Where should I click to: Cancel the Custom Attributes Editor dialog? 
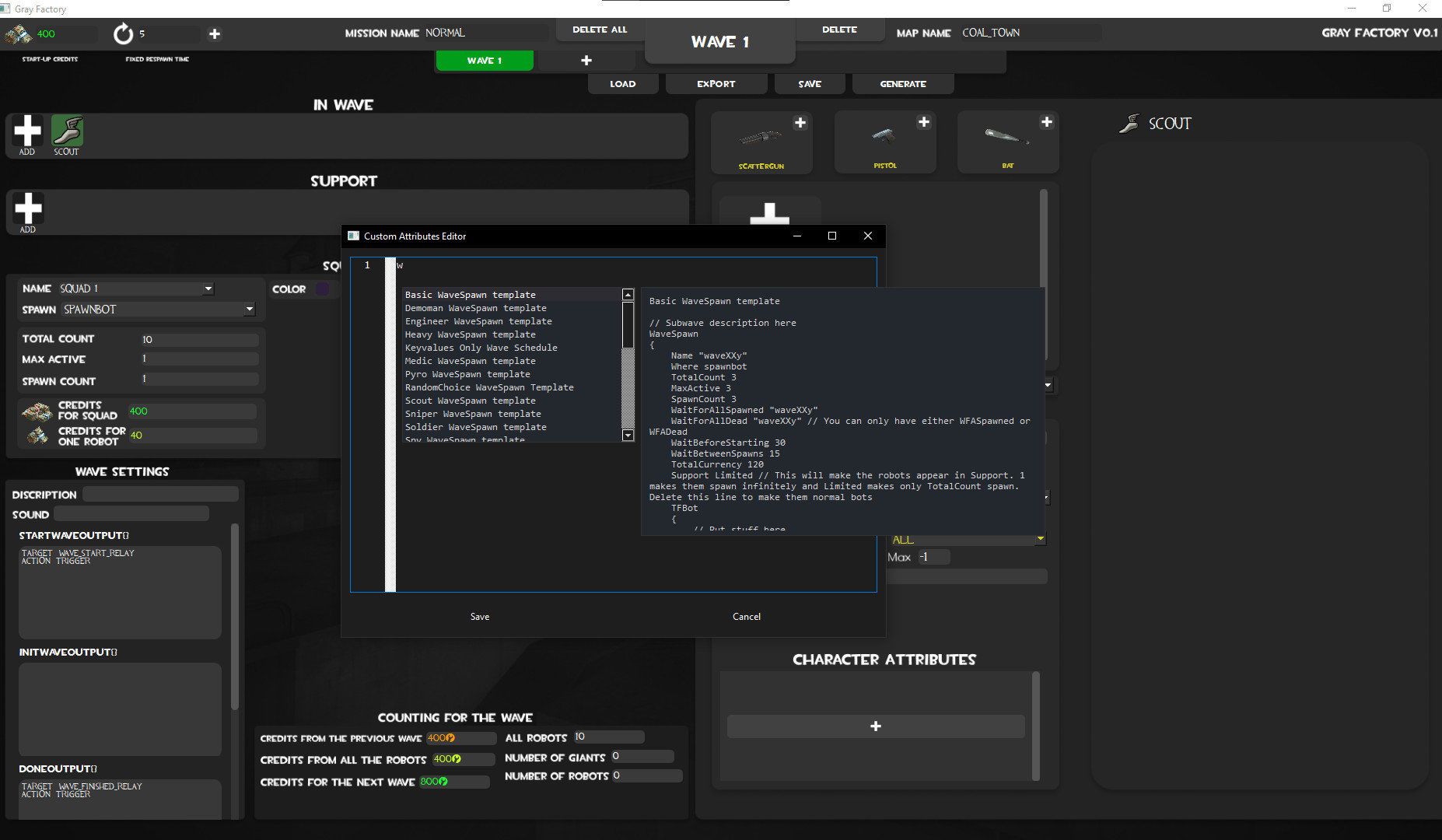746,617
